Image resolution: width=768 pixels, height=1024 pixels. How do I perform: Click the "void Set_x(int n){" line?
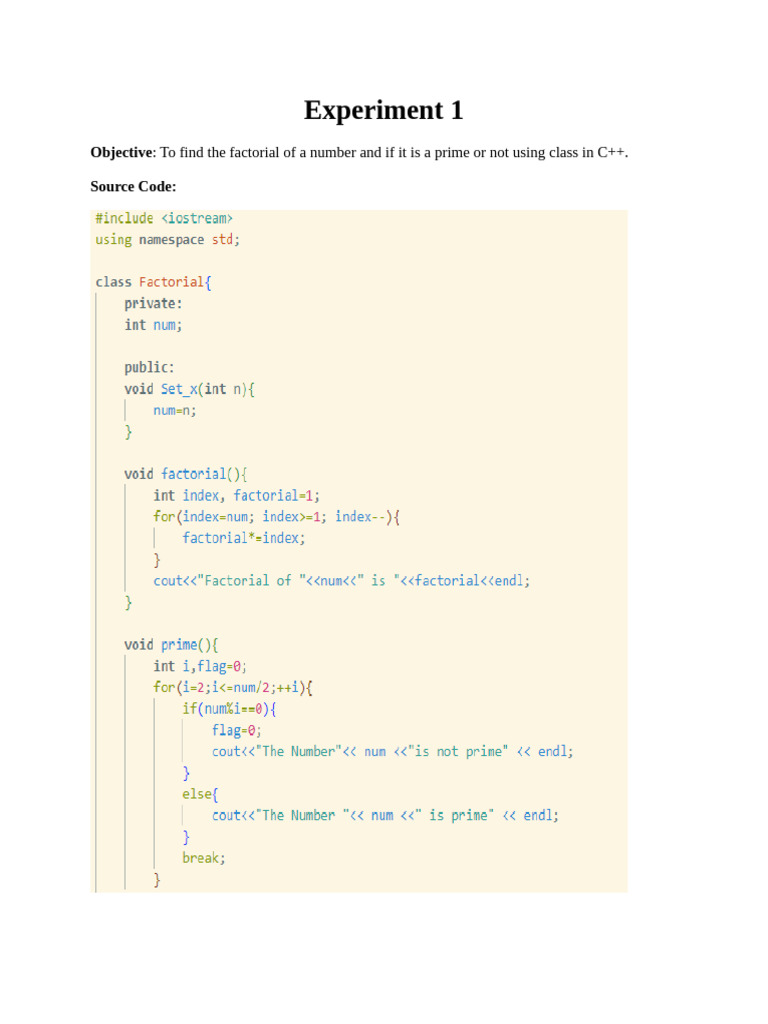[x=189, y=389]
